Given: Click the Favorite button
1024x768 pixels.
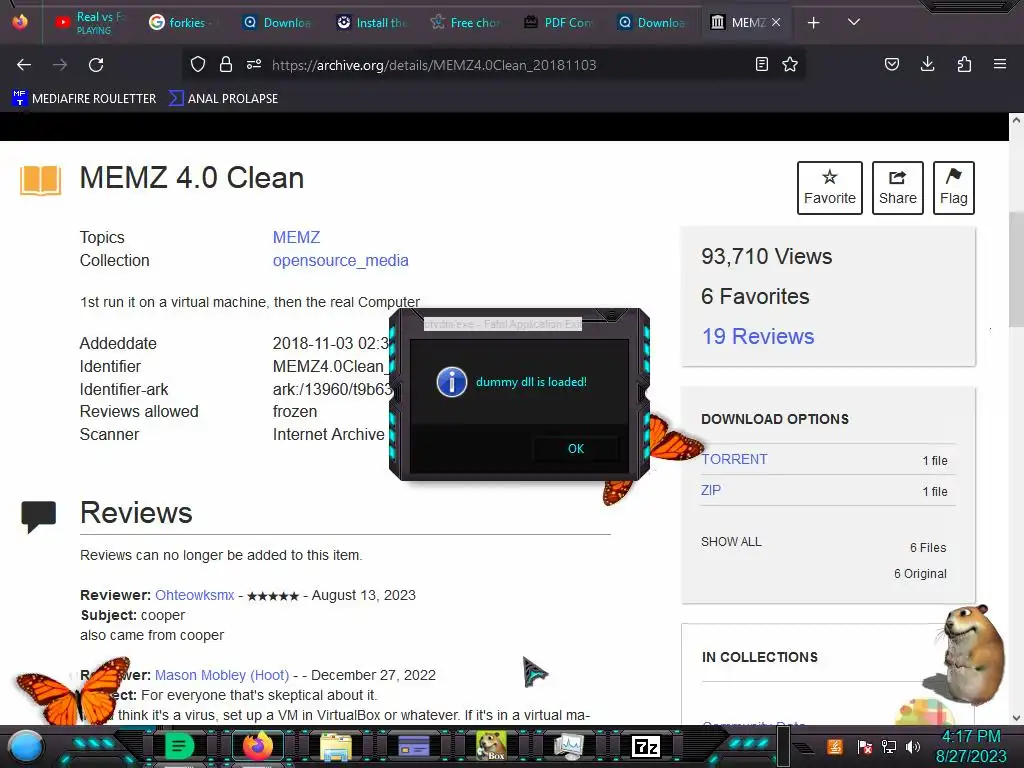Looking at the screenshot, I should click(x=829, y=187).
